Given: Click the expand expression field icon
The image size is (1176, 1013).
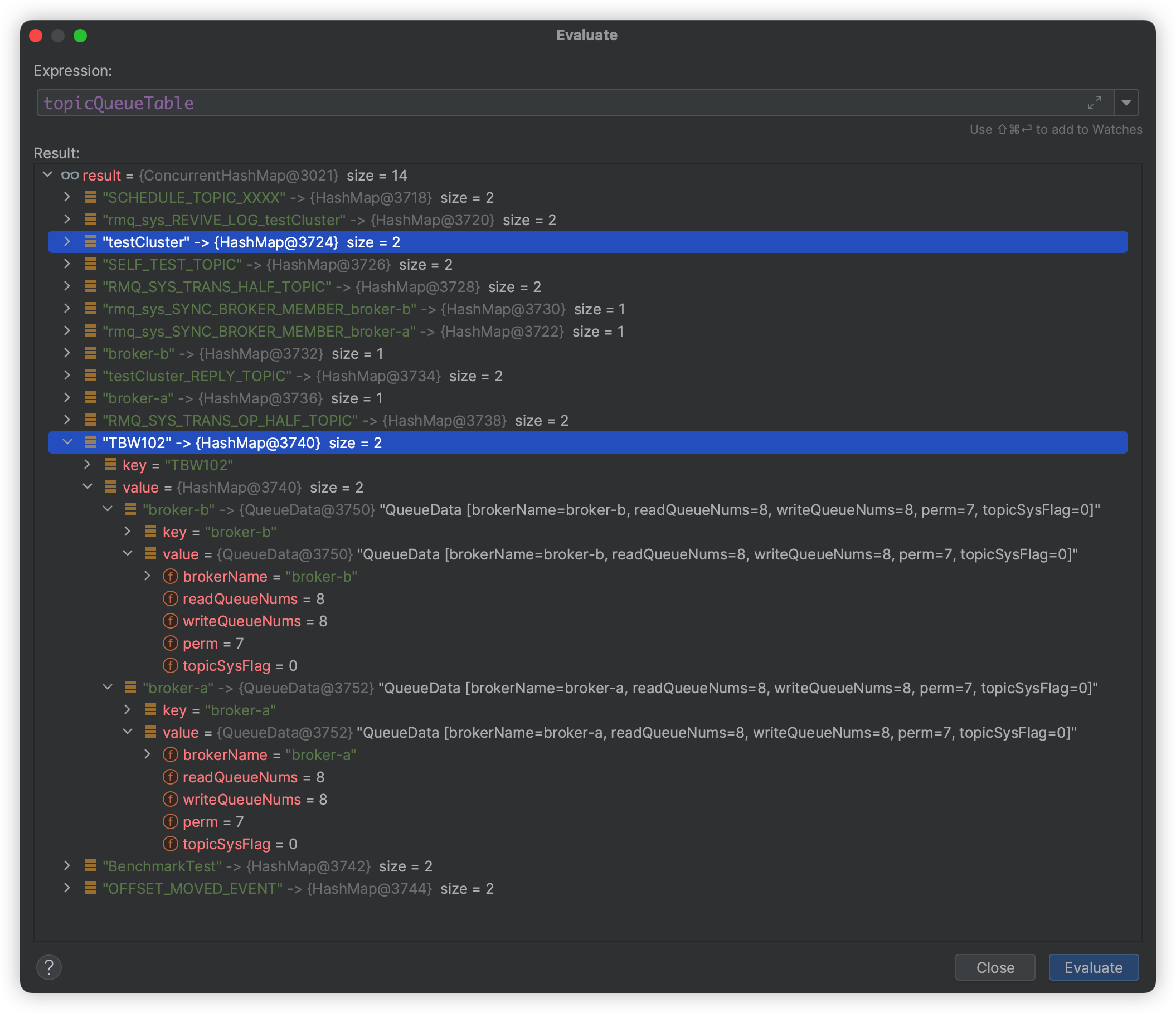Looking at the screenshot, I should [1094, 103].
